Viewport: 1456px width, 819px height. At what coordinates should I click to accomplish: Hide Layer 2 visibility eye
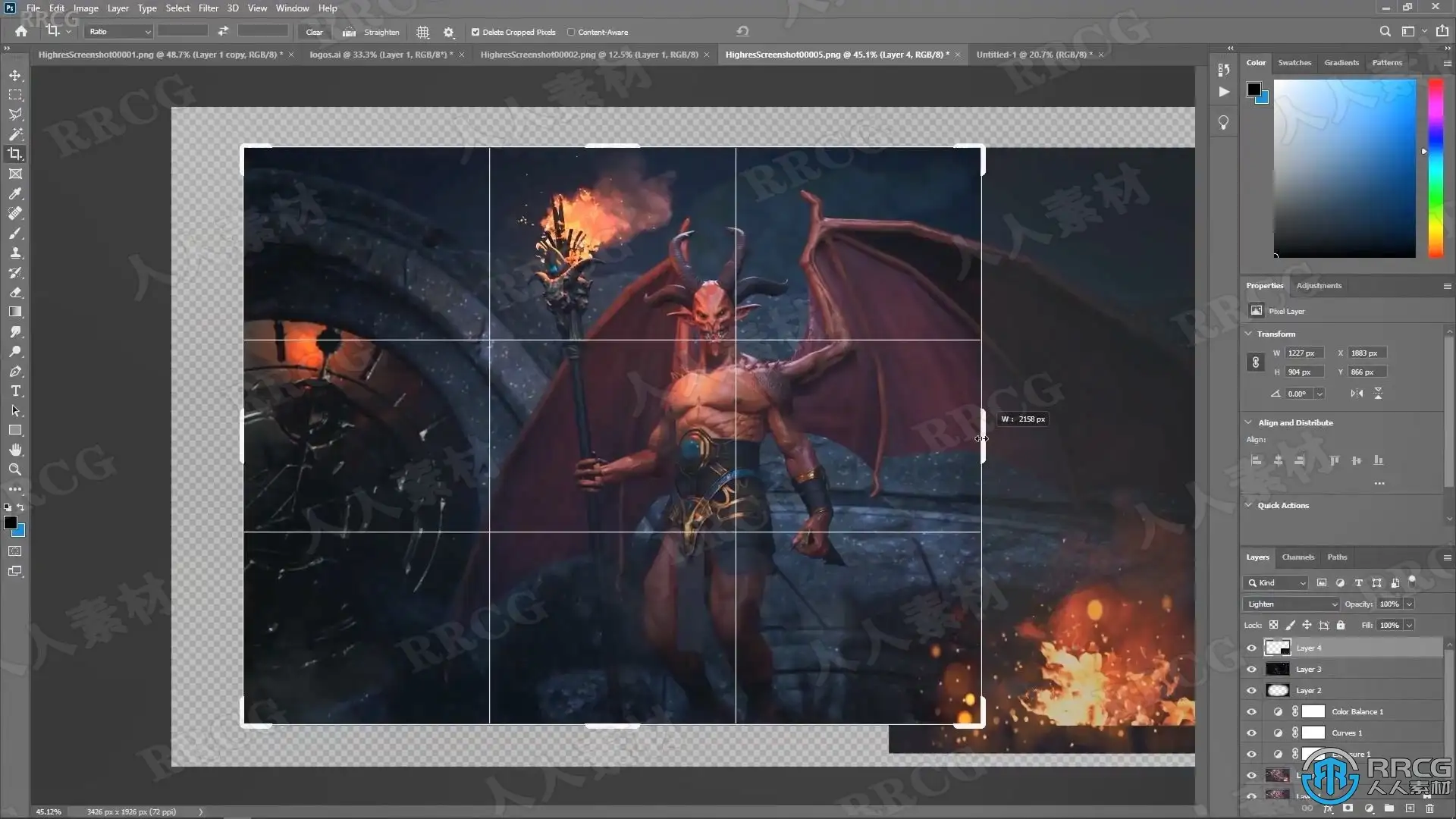tap(1251, 690)
